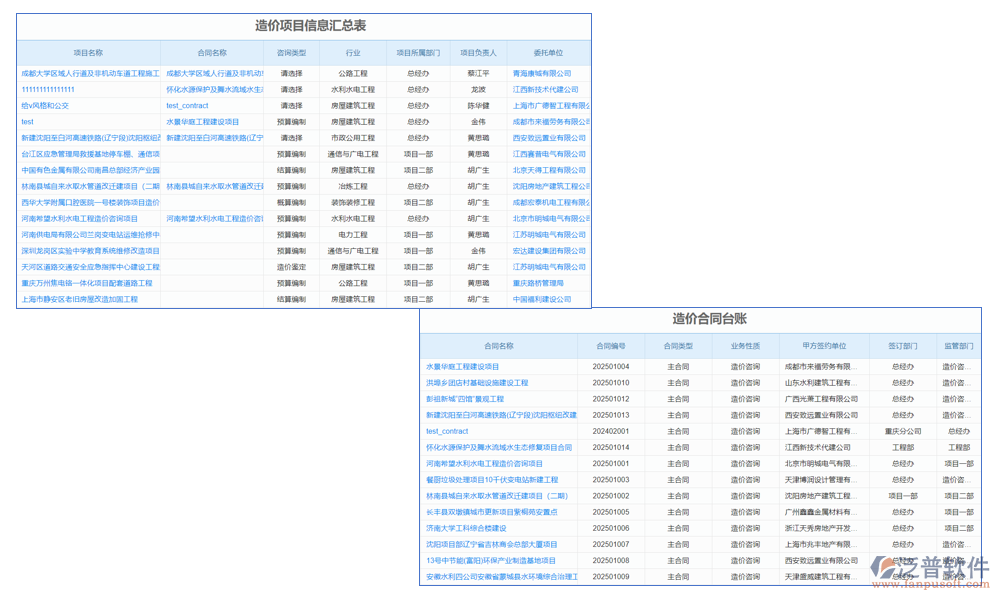1000x600 pixels.
Task: Click the 咨询类型 column header
Action: coord(291,52)
